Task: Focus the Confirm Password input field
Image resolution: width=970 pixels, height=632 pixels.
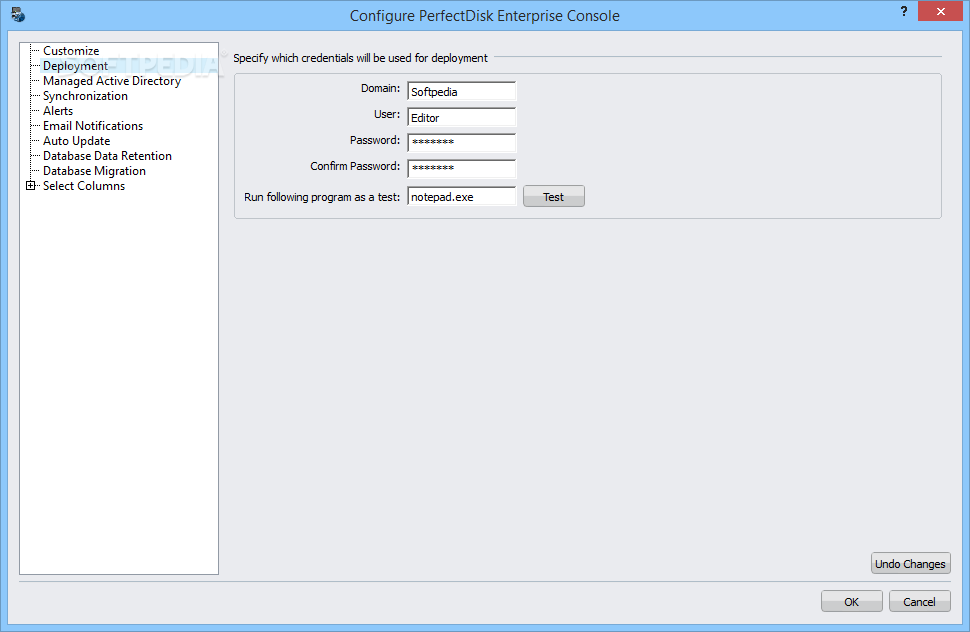Action: (461, 168)
